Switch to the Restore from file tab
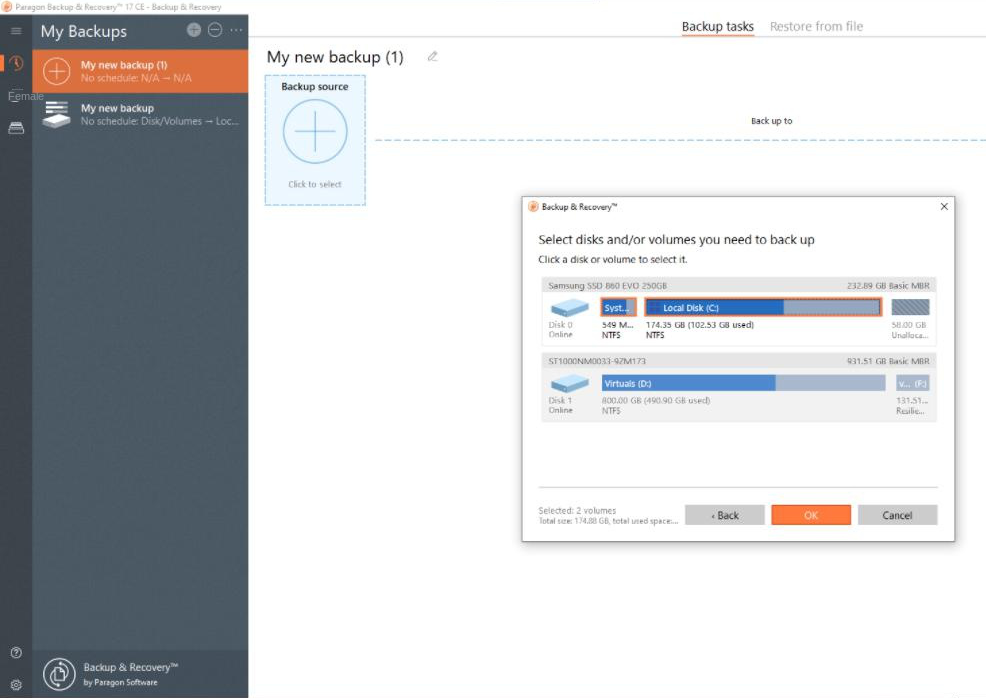 pyautogui.click(x=816, y=26)
